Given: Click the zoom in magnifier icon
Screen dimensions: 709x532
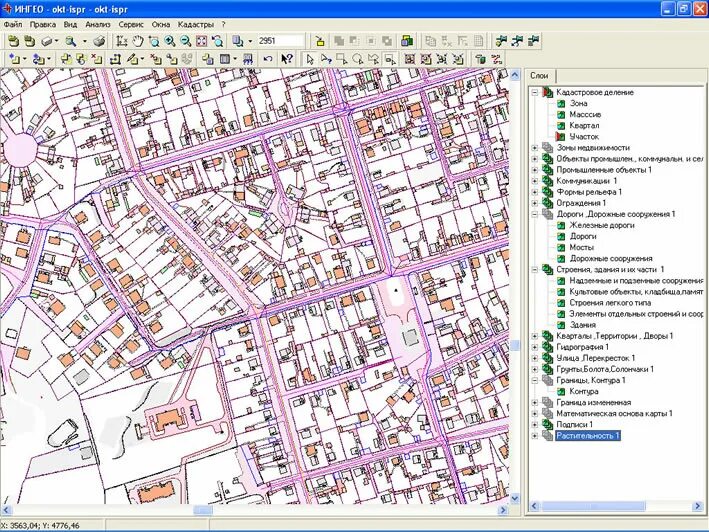Looking at the screenshot, I should coord(170,42).
